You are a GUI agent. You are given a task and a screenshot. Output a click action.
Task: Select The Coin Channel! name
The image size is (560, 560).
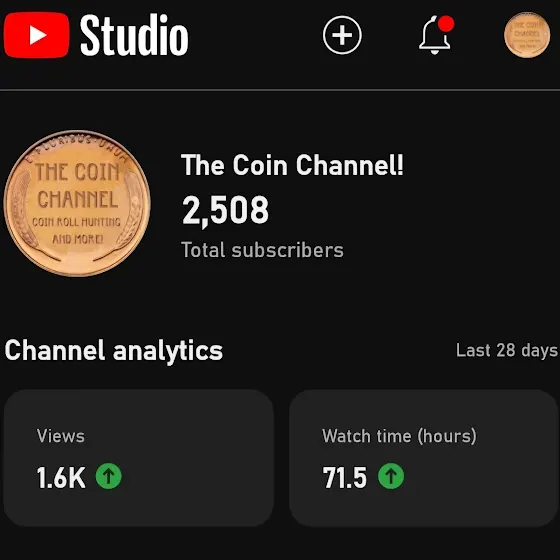click(292, 165)
